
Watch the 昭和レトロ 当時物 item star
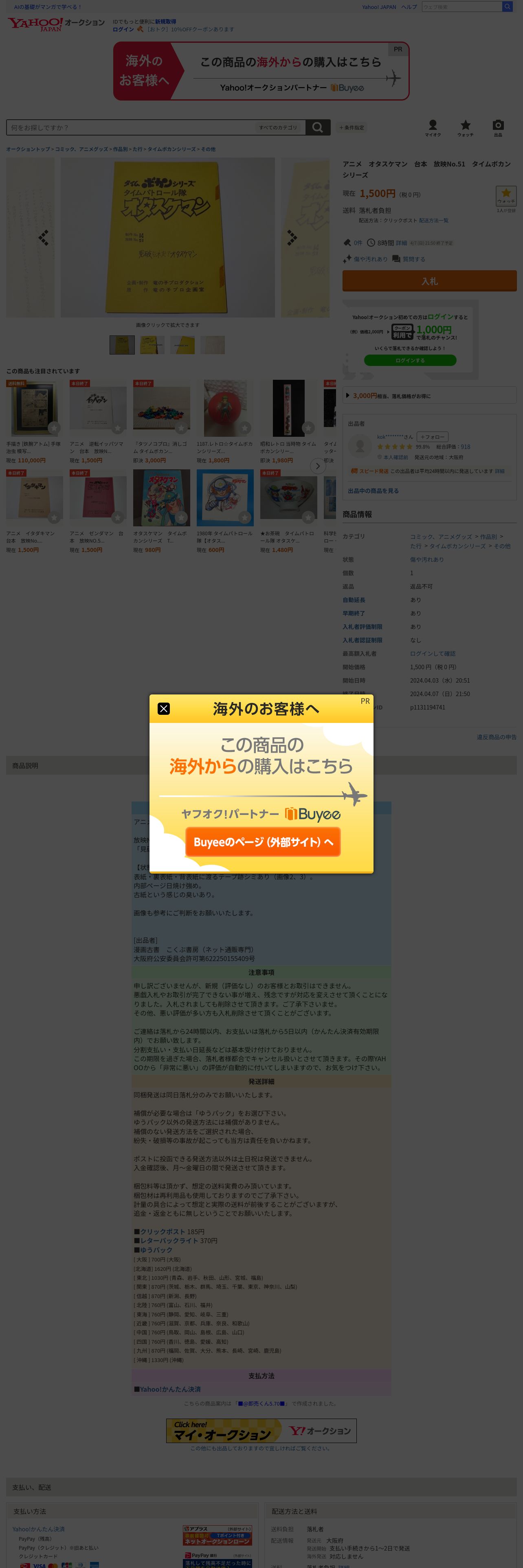click(x=308, y=428)
